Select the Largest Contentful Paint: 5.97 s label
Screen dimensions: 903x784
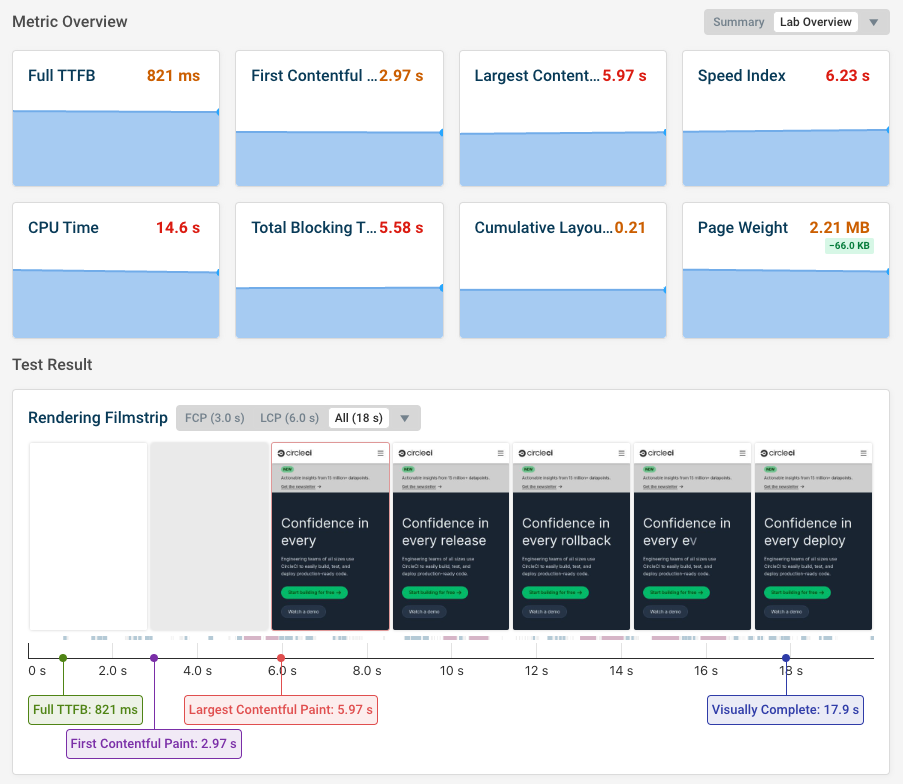pyautogui.click(x=281, y=710)
